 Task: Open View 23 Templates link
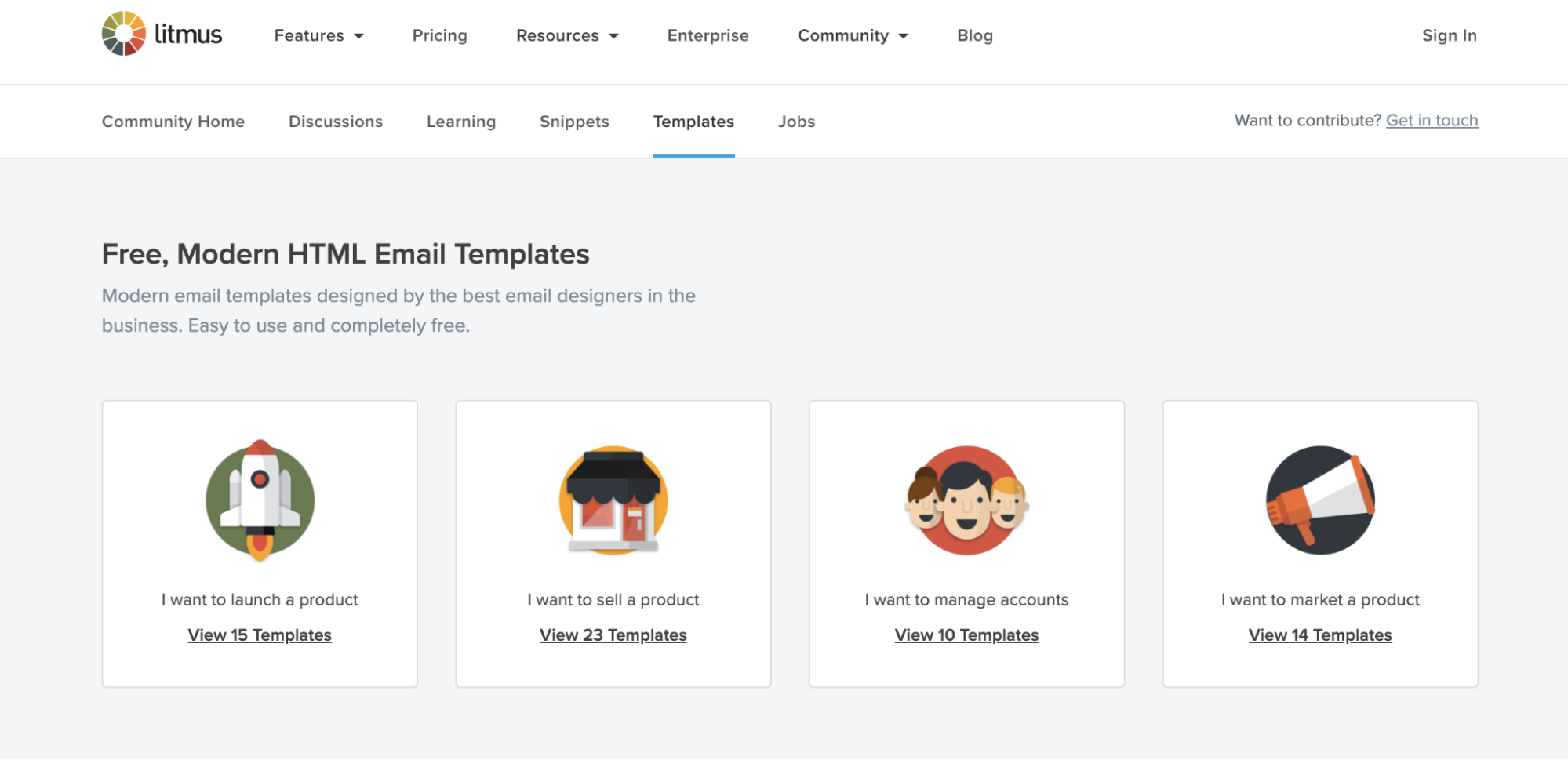[x=613, y=635]
